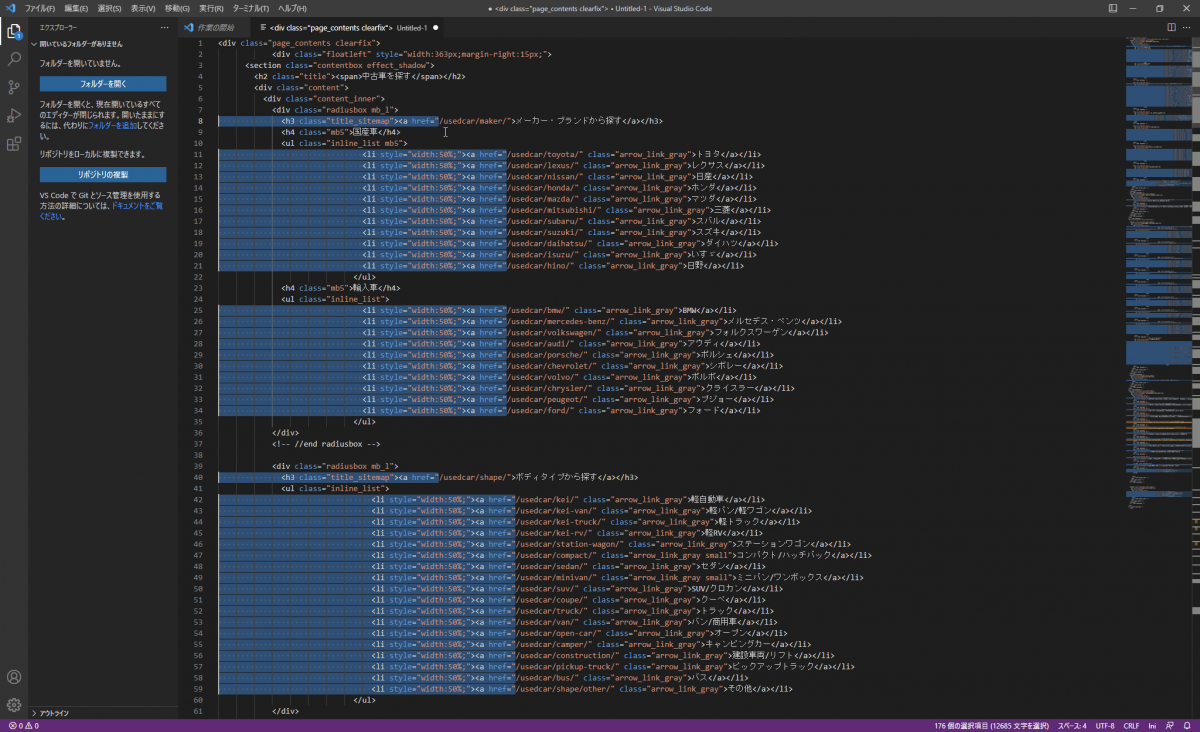1200x732 pixels.
Task: Open the ターミナル(T) menu
Action: (250, 8)
